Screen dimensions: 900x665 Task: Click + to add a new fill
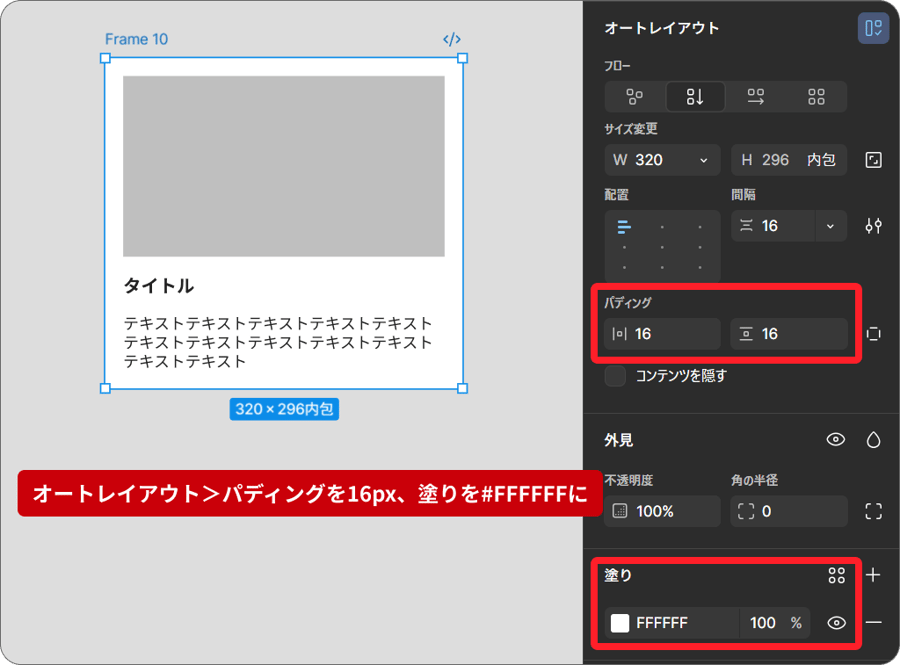click(875, 576)
